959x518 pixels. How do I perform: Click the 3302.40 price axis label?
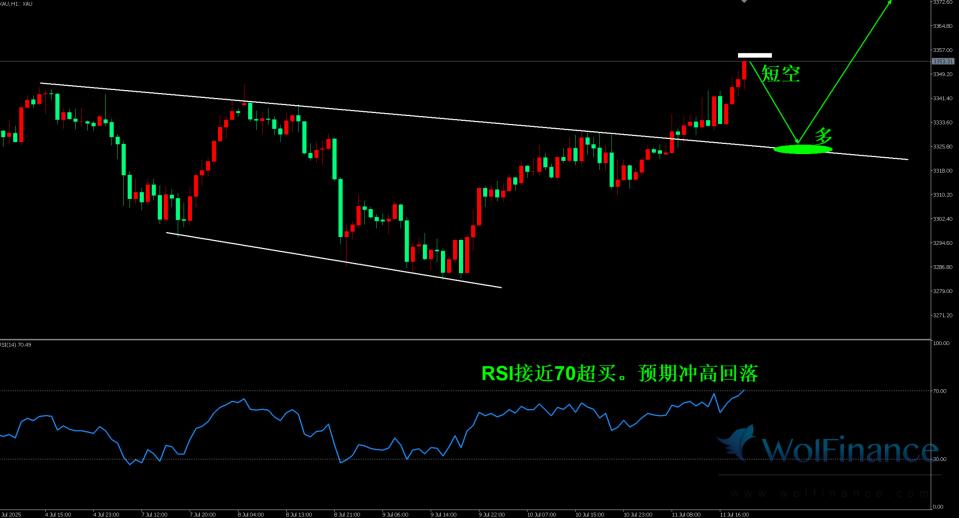pyautogui.click(x=944, y=219)
